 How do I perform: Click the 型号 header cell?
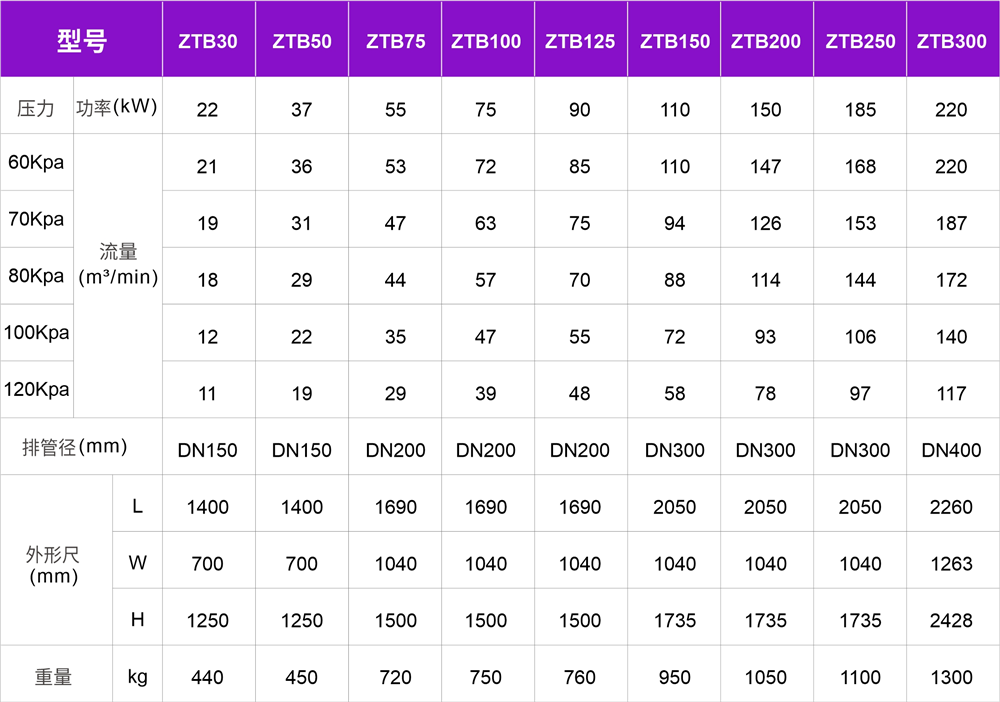(x=81, y=41)
